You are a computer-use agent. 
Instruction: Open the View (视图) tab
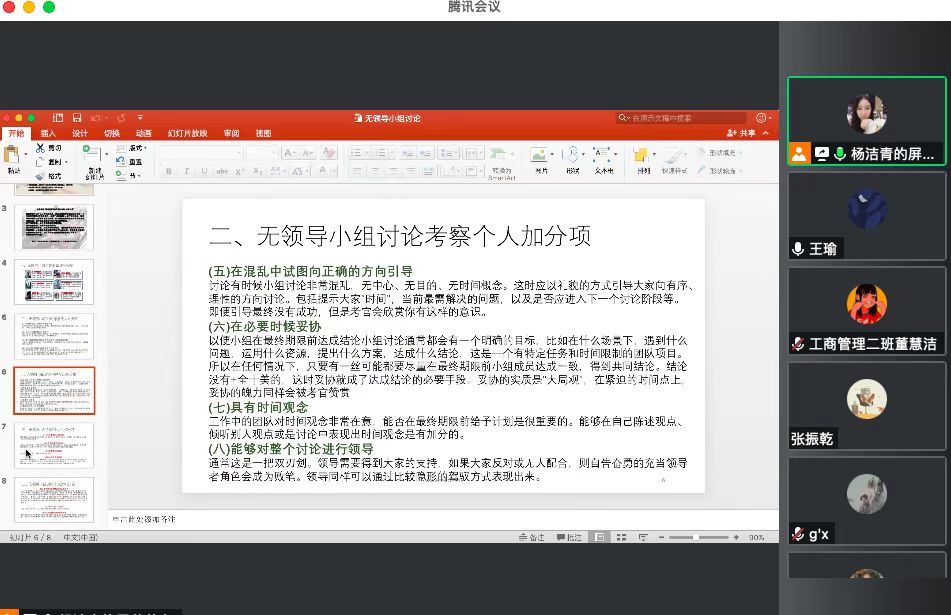pos(263,133)
